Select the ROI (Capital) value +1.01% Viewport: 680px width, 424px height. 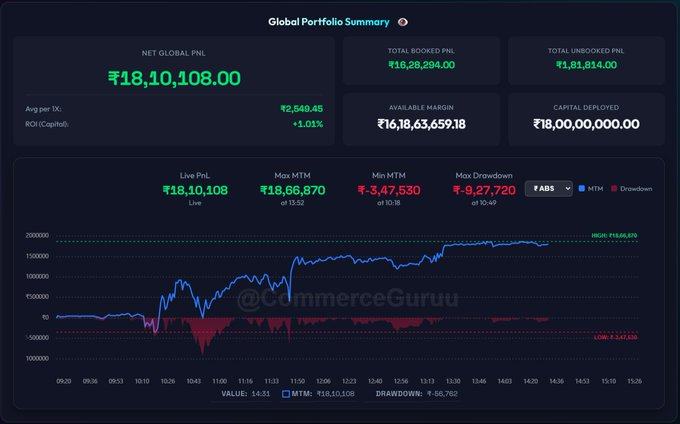coord(308,124)
